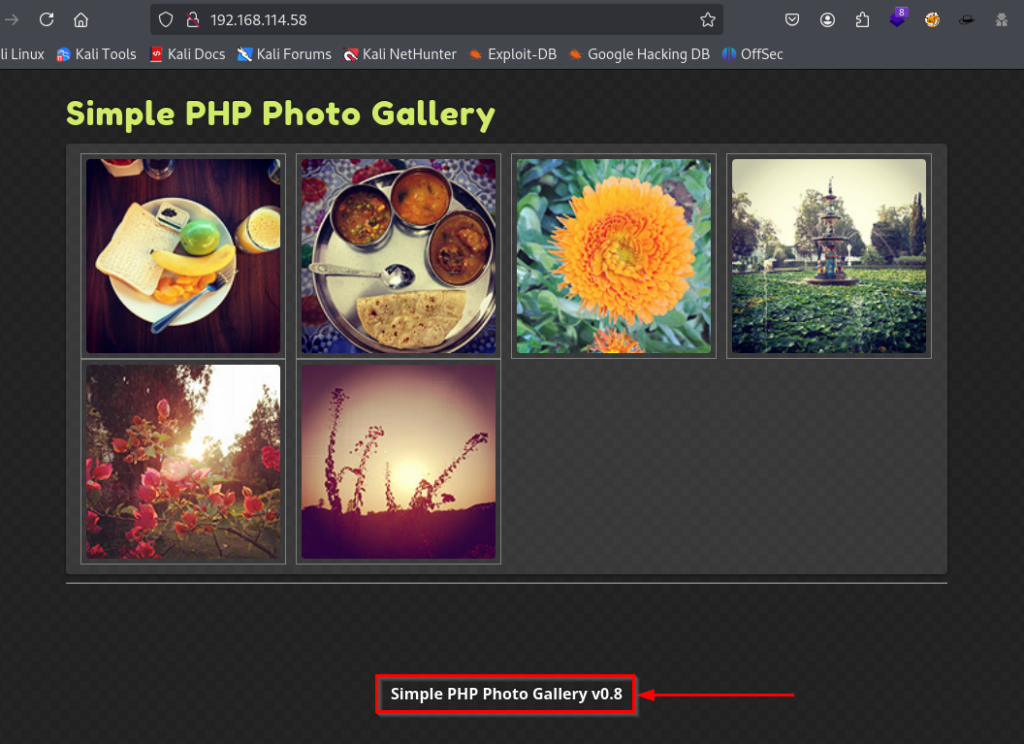1024x744 pixels.
Task: Click the forward navigation arrow
Action: pyautogui.click(x=11, y=20)
